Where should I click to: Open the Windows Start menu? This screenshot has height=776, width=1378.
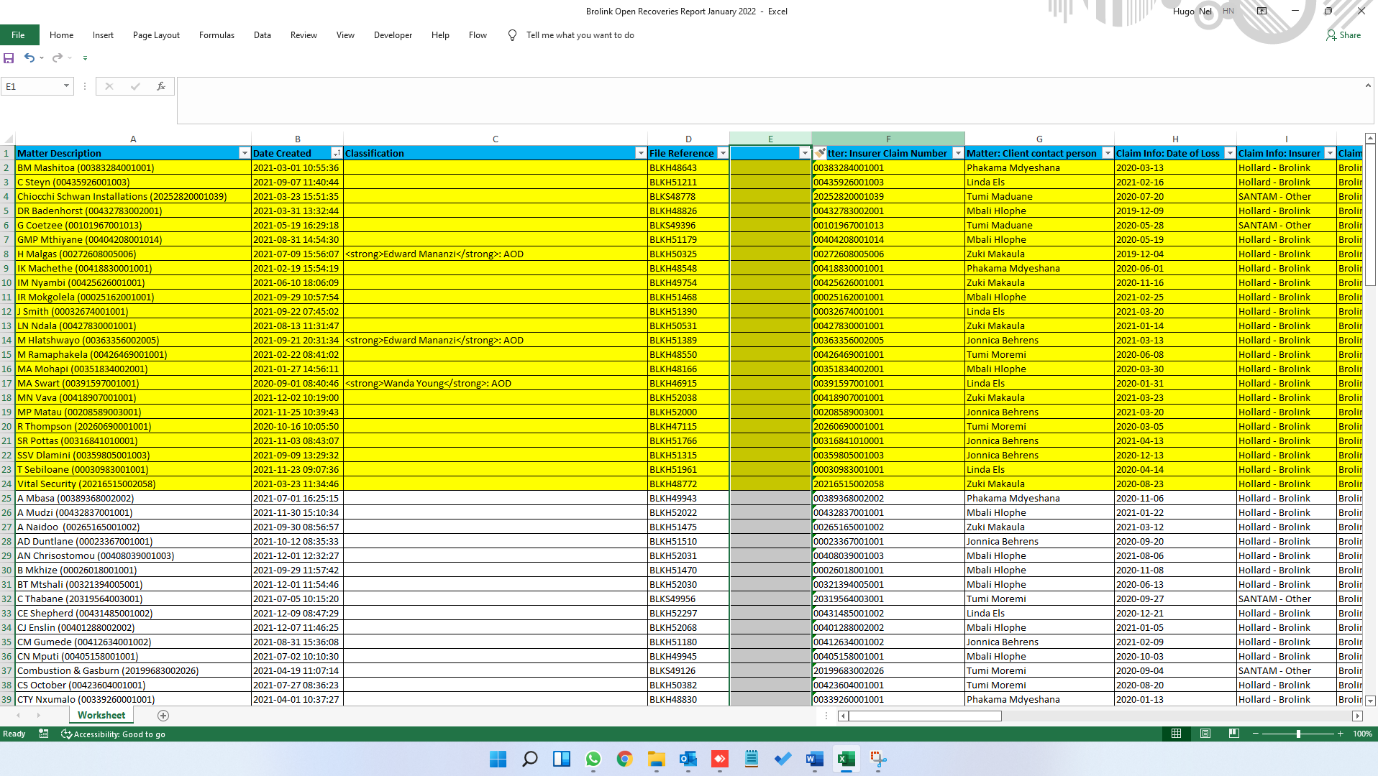click(498, 759)
